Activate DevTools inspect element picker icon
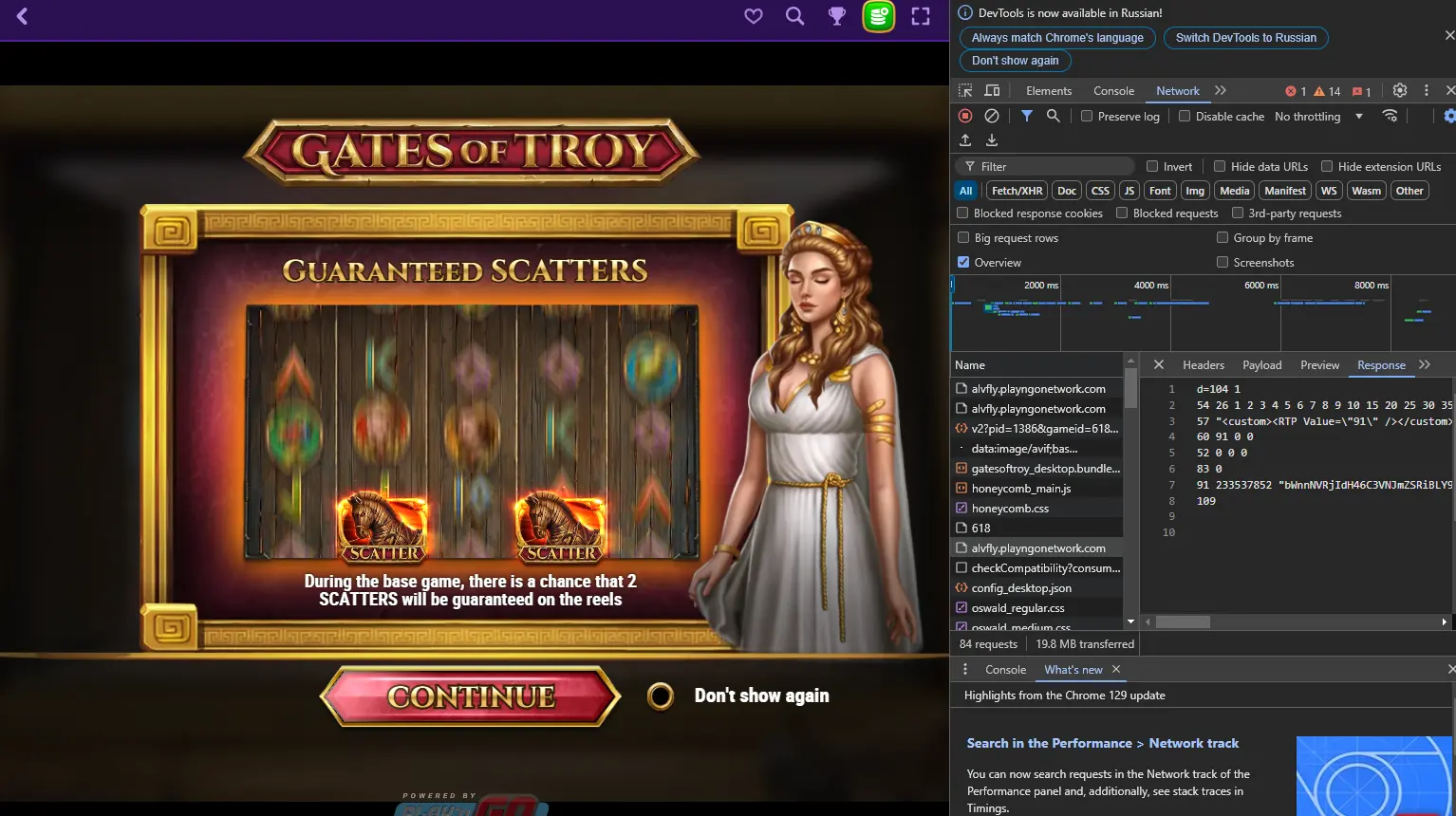 click(x=965, y=91)
